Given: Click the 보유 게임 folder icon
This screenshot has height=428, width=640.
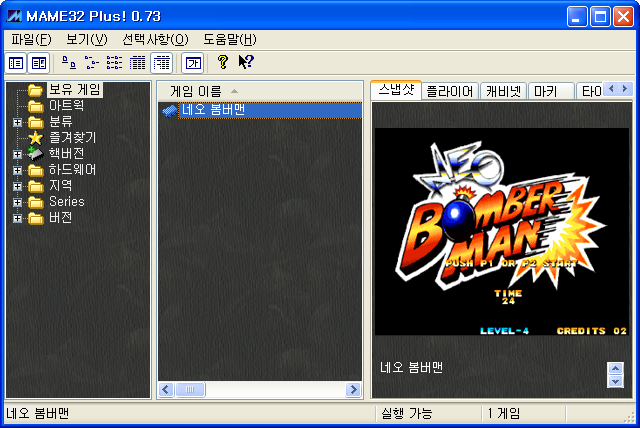Looking at the screenshot, I should click(x=36, y=90).
